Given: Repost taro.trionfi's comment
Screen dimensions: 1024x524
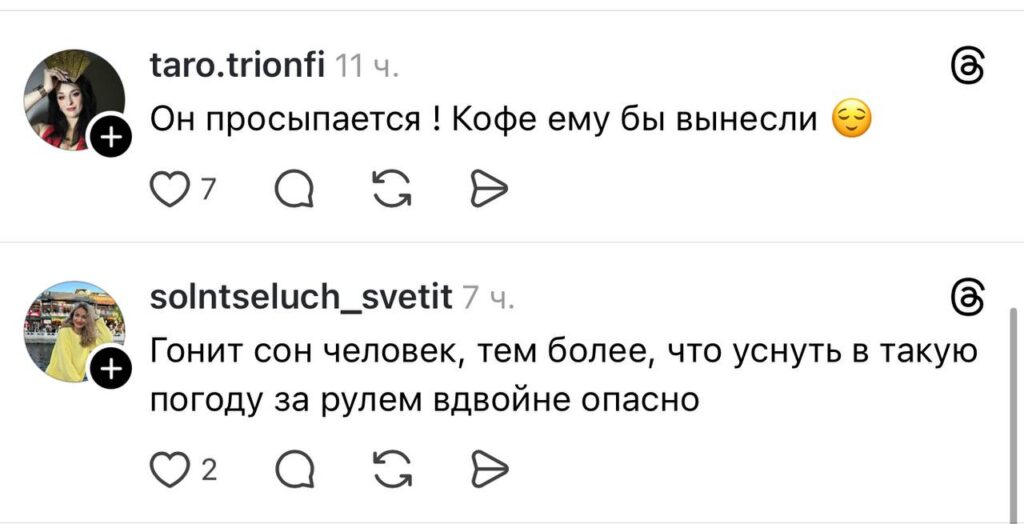Looking at the screenshot, I should (390, 187).
